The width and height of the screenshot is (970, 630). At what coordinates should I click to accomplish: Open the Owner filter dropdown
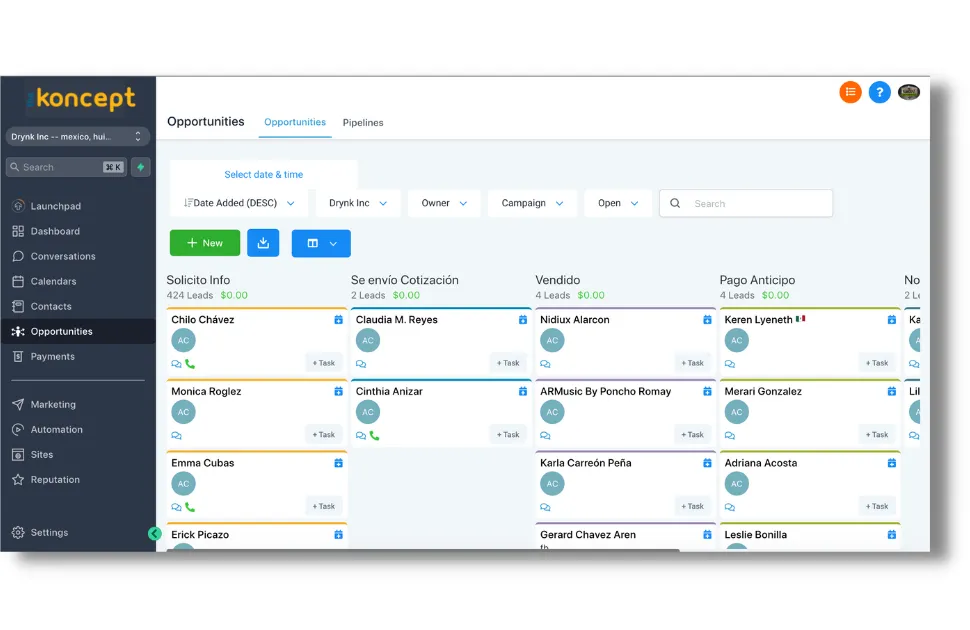[444, 203]
